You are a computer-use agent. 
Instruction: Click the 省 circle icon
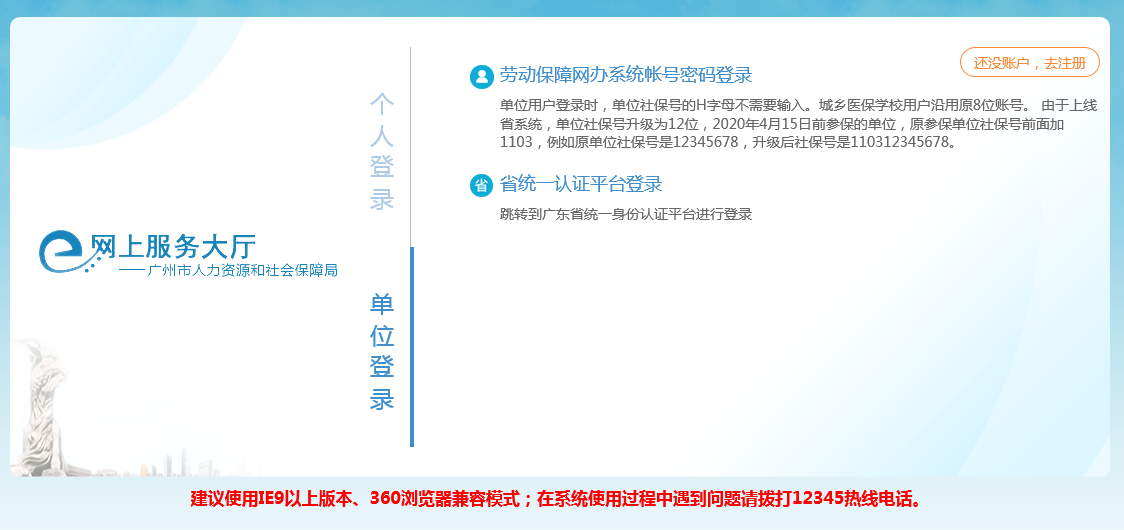pyautogui.click(x=482, y=185)
